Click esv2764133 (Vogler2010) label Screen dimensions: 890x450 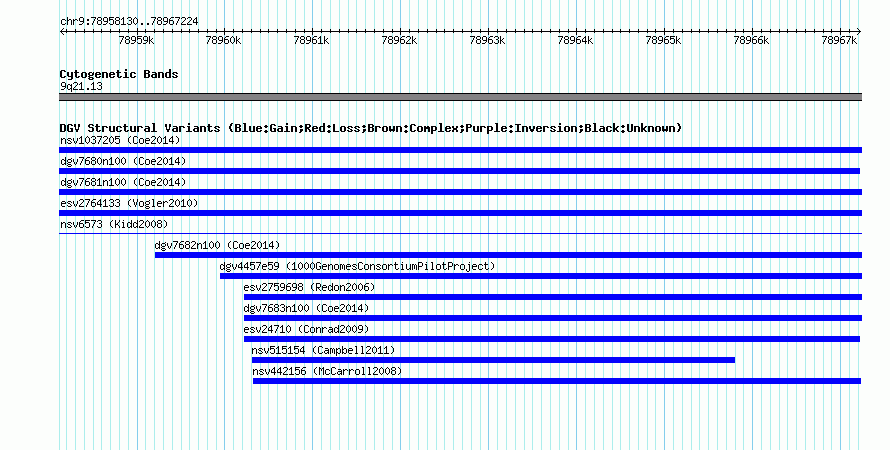129,203
